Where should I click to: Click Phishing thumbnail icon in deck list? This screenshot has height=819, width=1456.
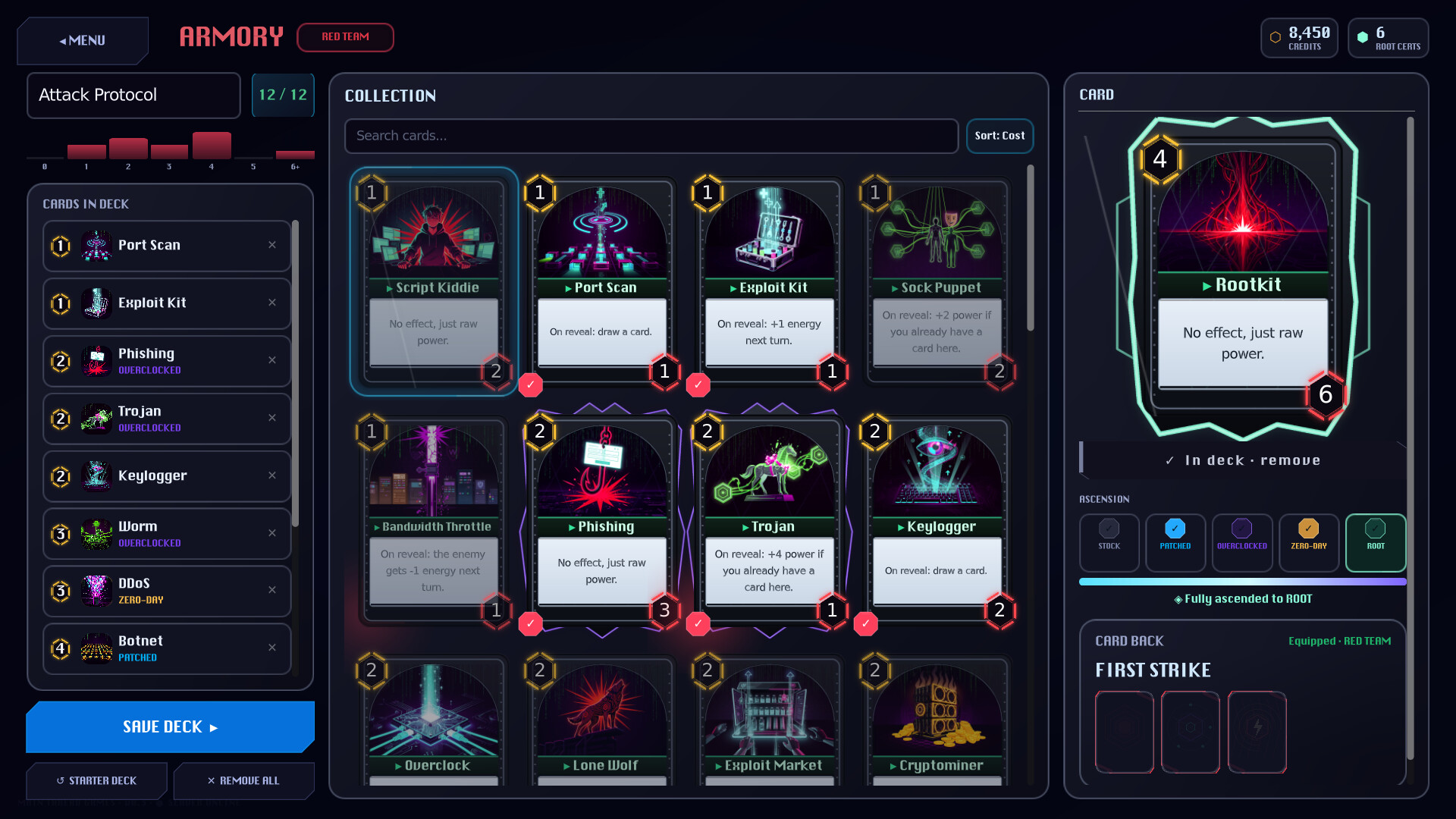96,361
